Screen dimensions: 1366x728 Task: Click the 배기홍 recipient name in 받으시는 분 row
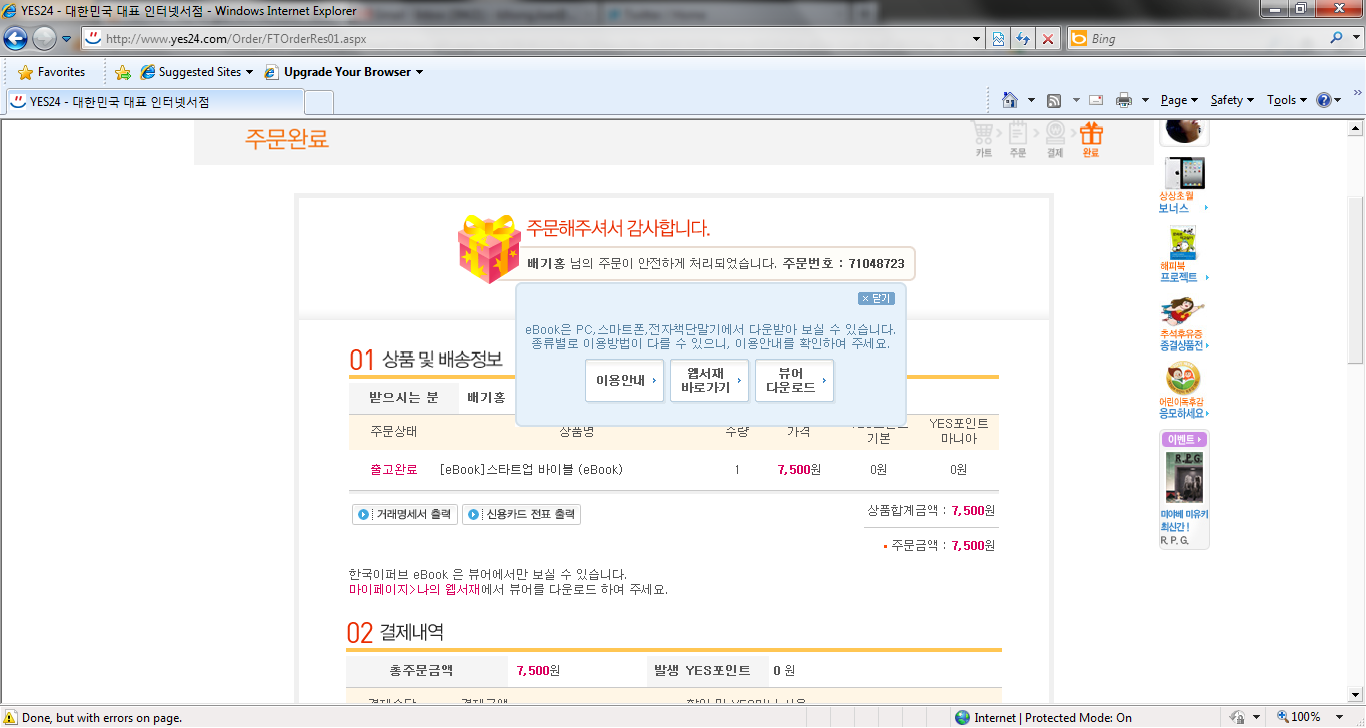486,398
